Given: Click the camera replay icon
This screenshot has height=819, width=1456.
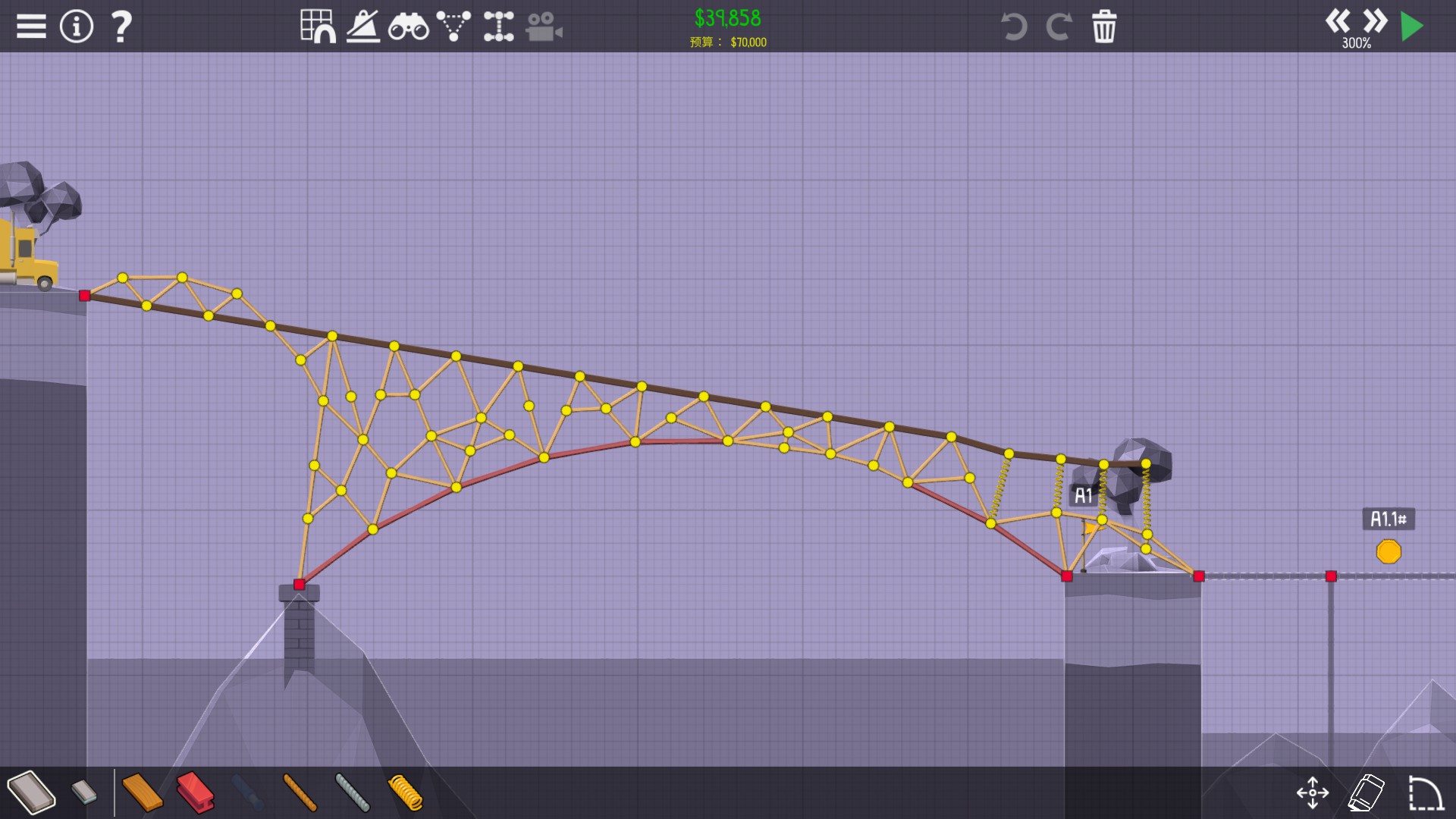Looking at the screenshot, I should [544, 27].
